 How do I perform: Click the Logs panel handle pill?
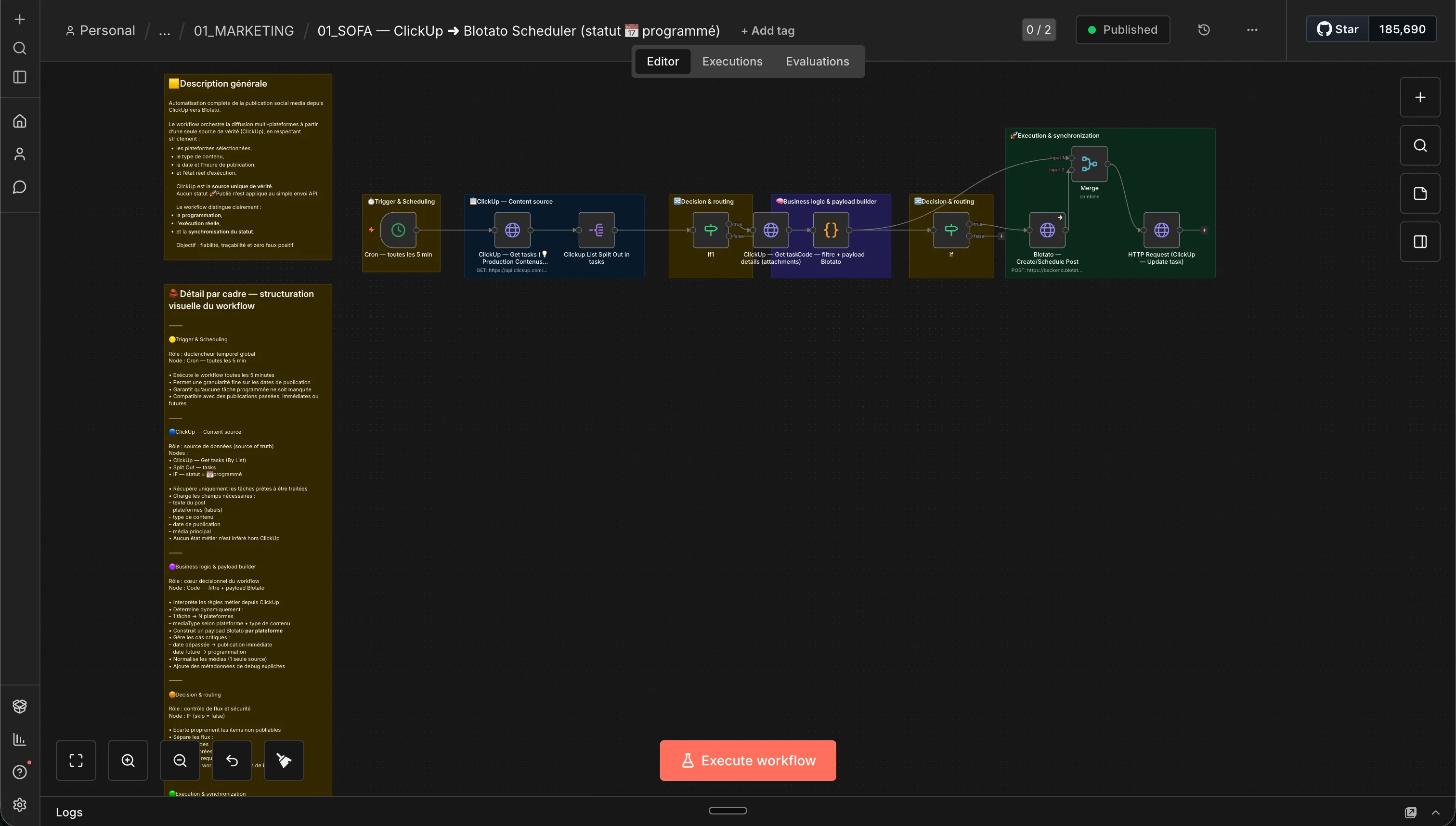click(x=728, y=811)
